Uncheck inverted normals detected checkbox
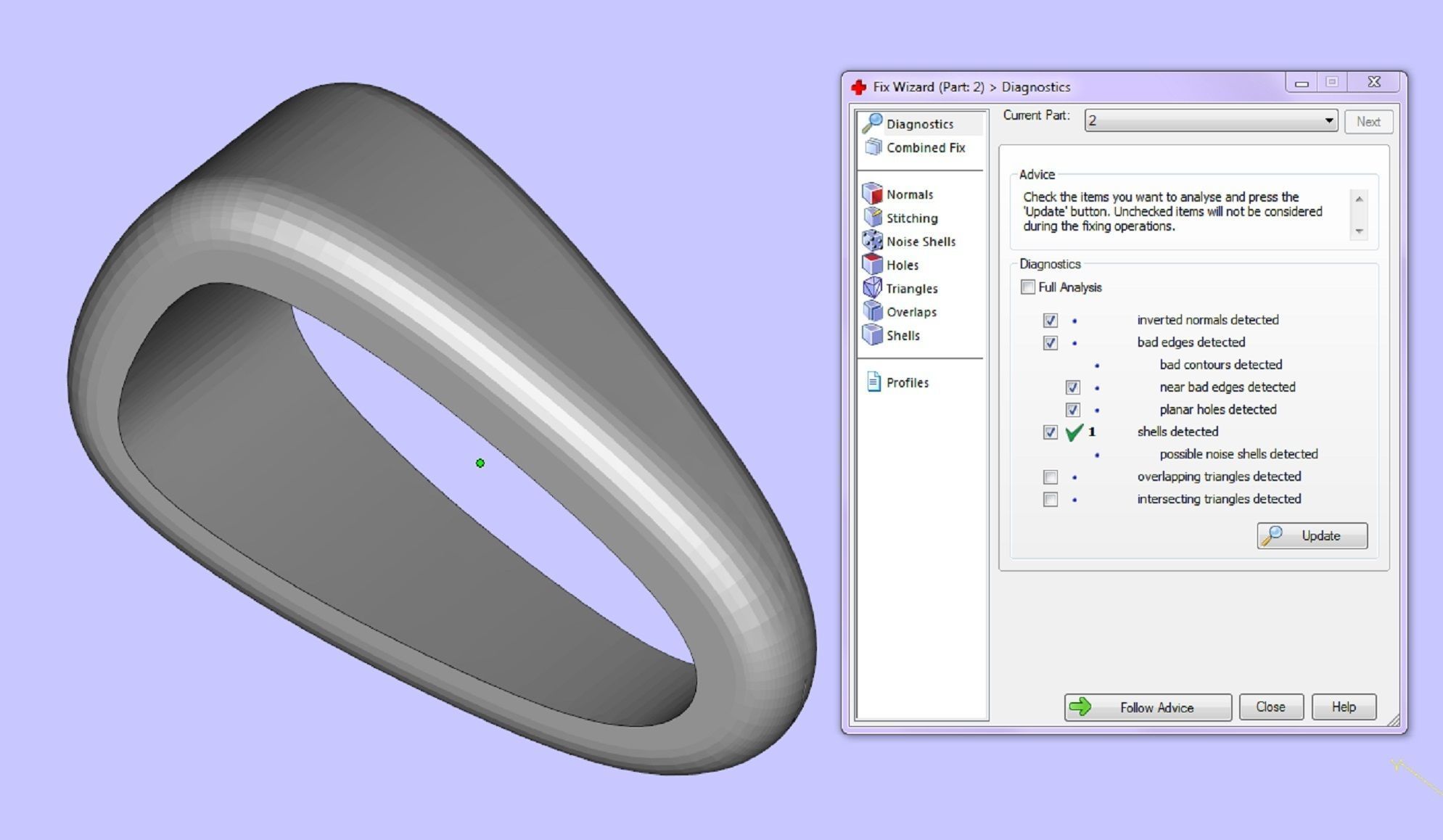 (x=1050, y=320)
